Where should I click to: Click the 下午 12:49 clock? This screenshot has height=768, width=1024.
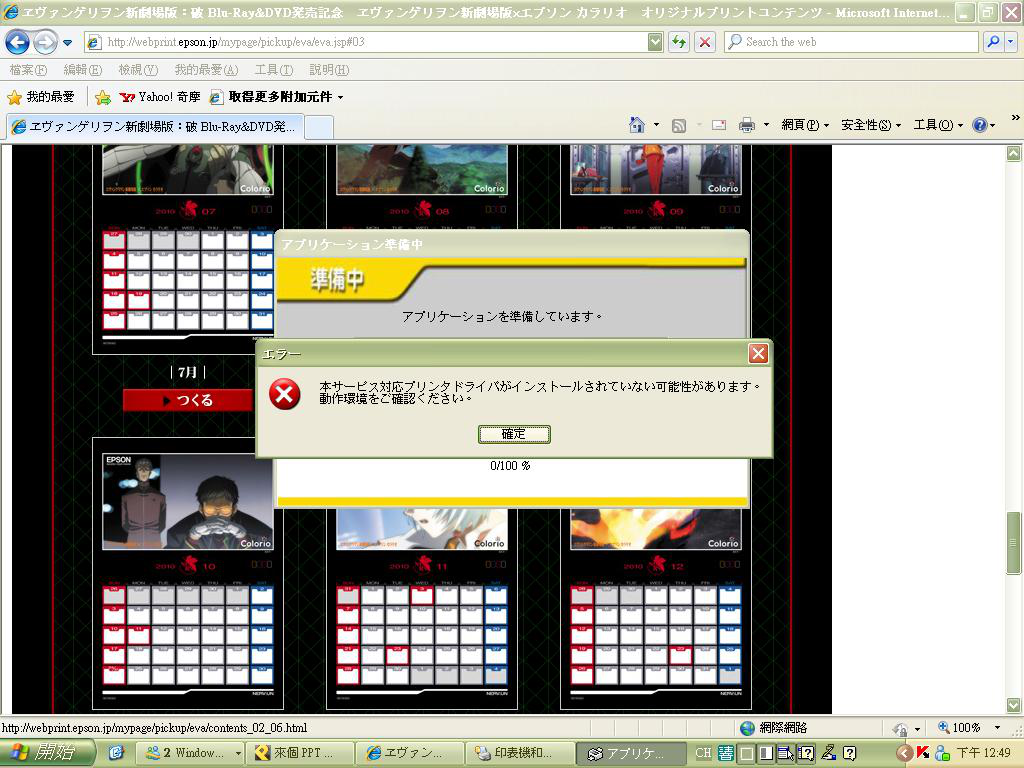[x=983, y=753]
